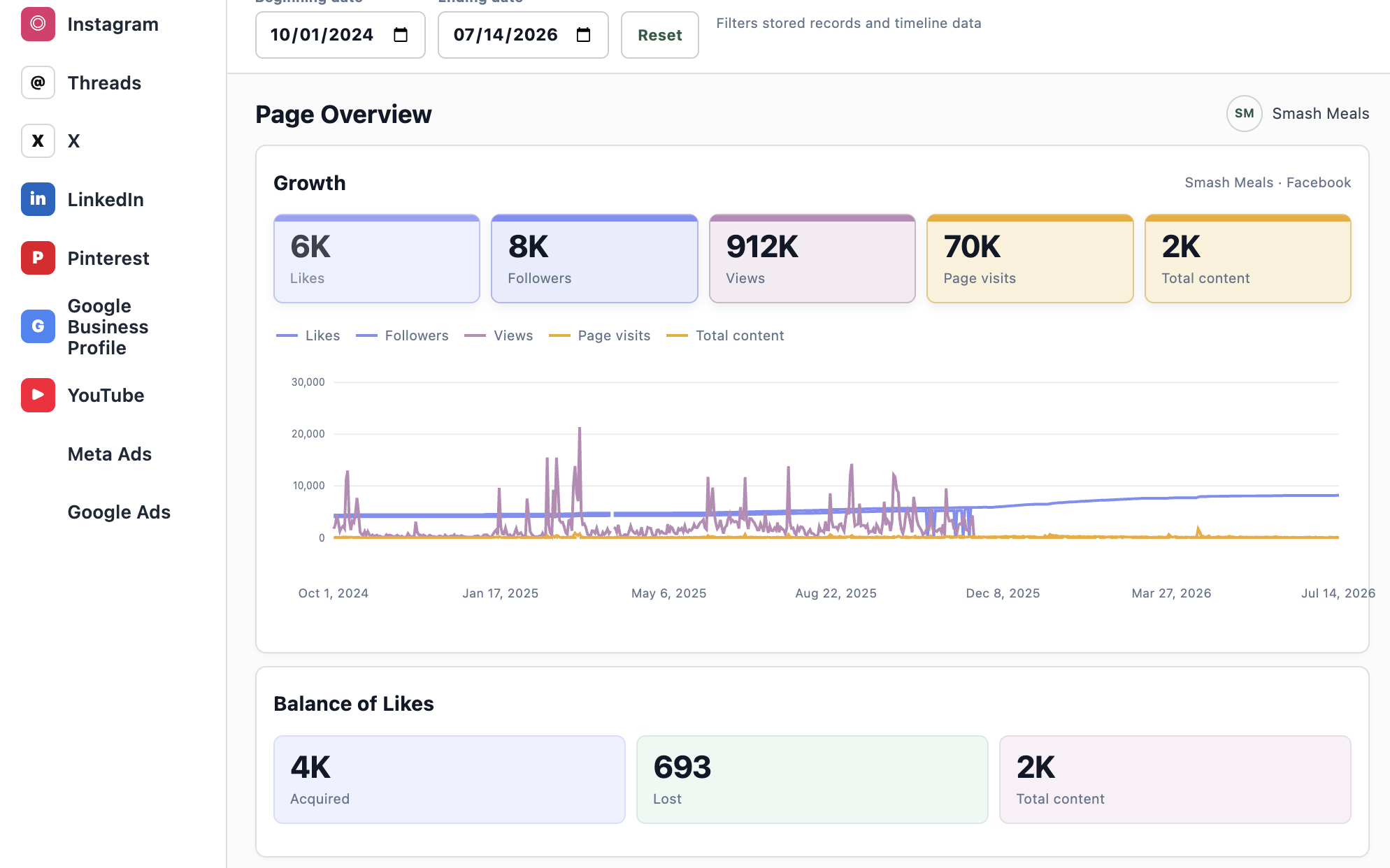Click the Jan 17, 2025 axis label
Viewport: 1390px width, 868px height.
[501, 593]
